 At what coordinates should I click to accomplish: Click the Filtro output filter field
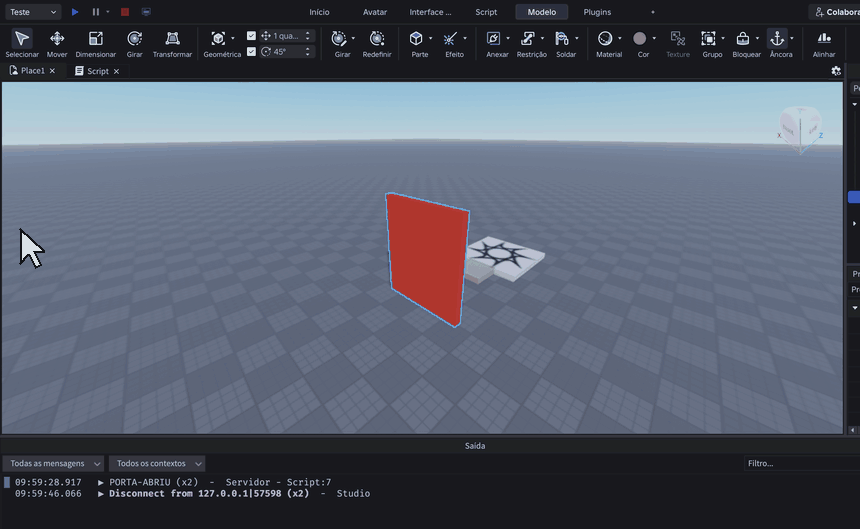point(802,463)
